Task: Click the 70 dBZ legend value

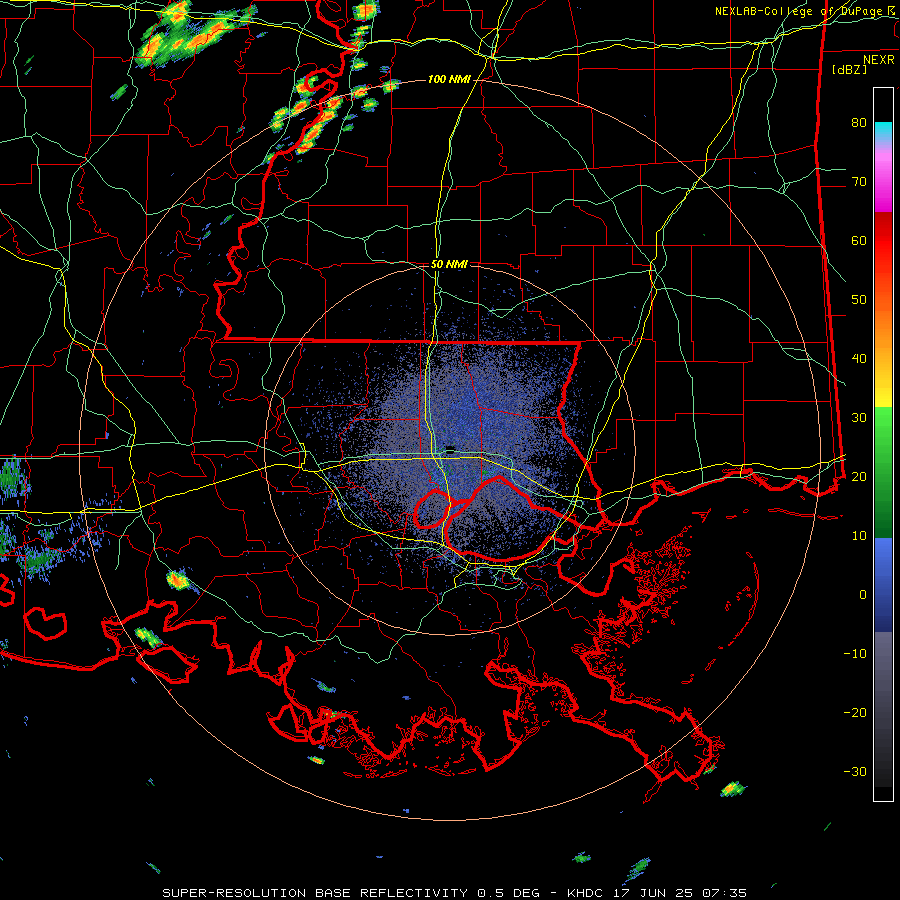Action: click(x=859, y=181)
